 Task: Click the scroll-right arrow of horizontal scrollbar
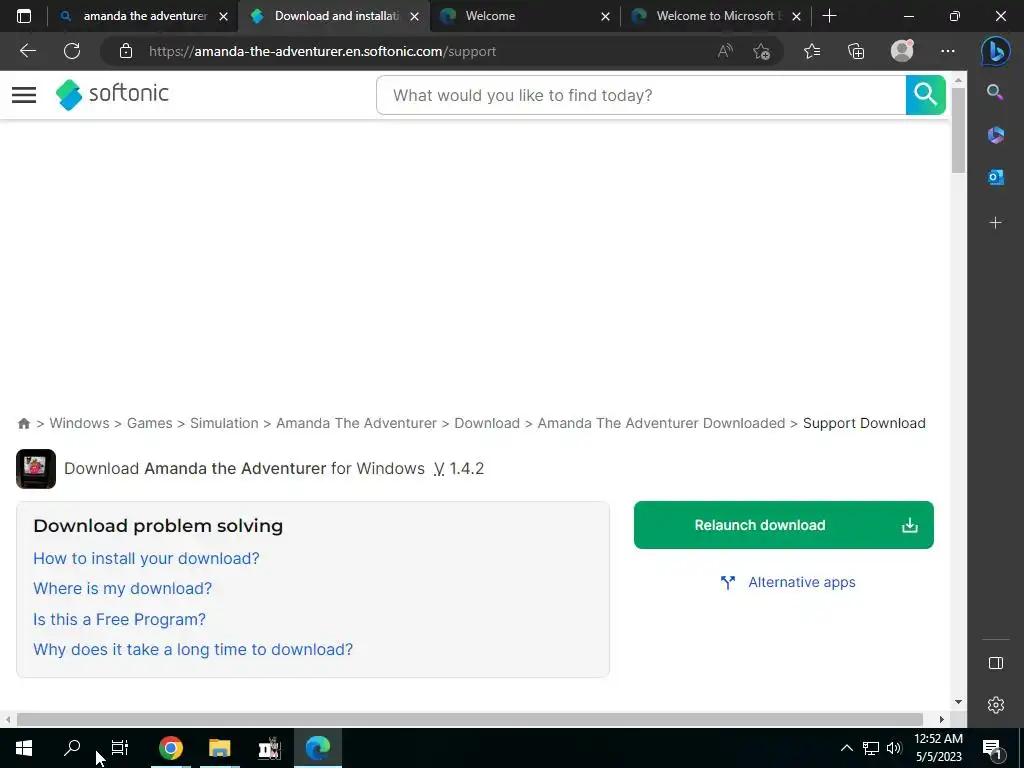click(941, 719)
